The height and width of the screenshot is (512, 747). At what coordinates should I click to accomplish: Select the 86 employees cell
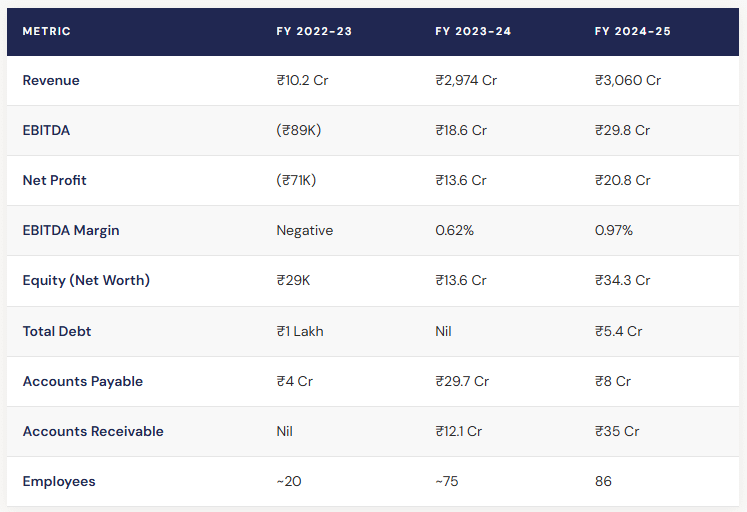(603, 482)
